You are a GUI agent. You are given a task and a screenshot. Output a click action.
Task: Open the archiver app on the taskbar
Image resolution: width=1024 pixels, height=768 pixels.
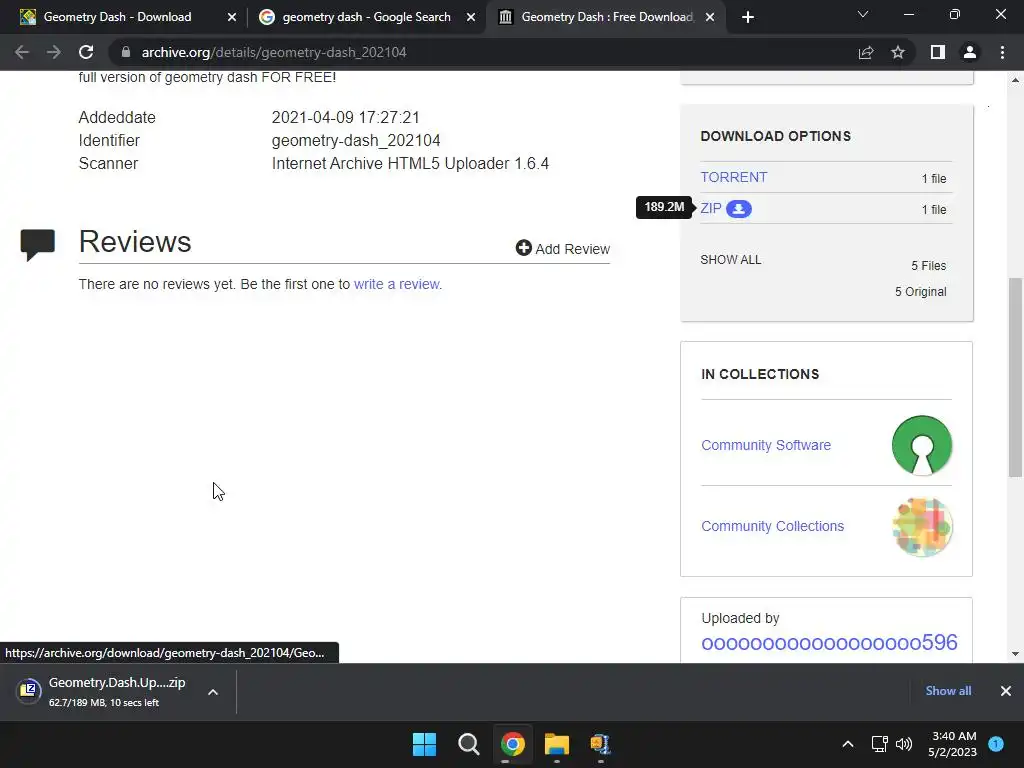pos(600,744)
